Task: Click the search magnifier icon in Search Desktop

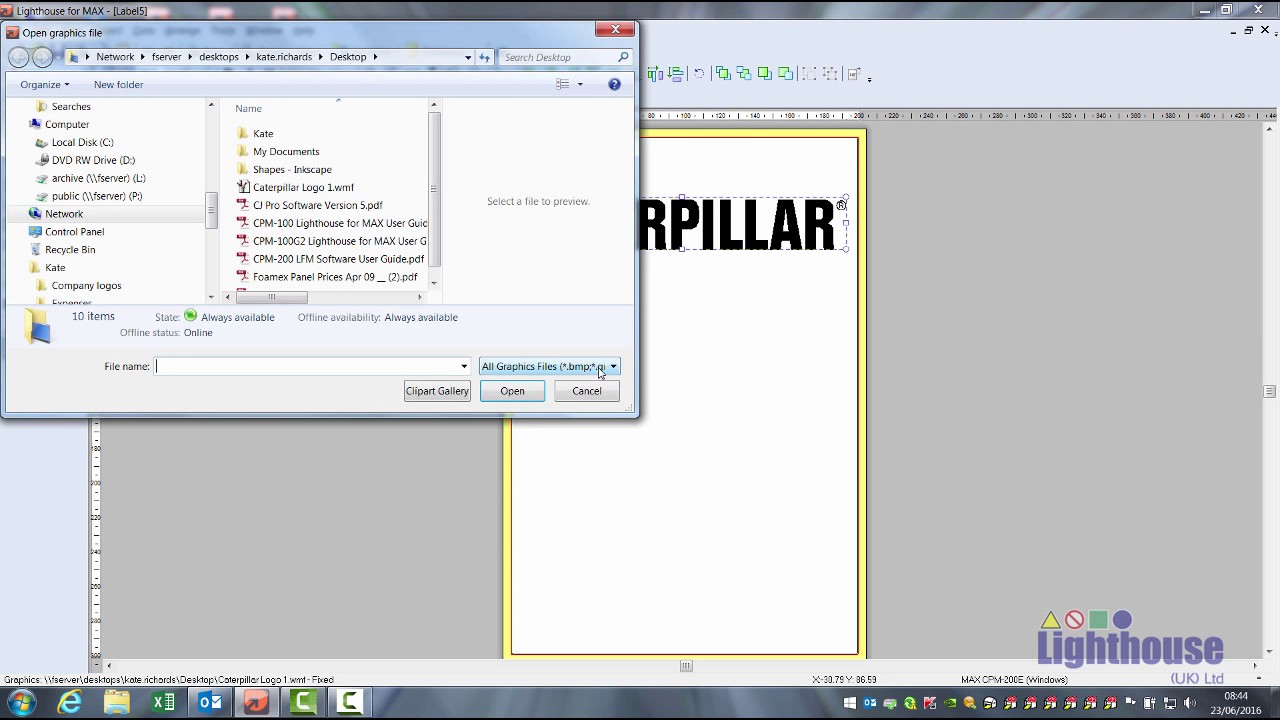Action: coord(623,57)
